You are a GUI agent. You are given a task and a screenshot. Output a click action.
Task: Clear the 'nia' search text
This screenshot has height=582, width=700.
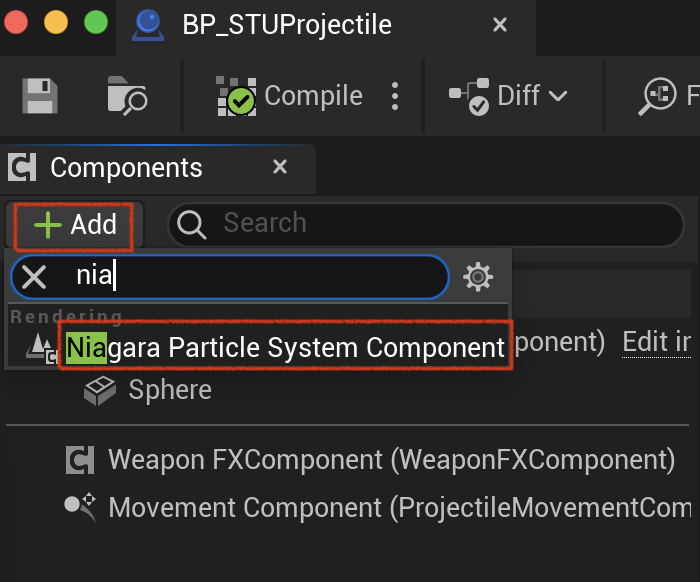pos(34,277)
